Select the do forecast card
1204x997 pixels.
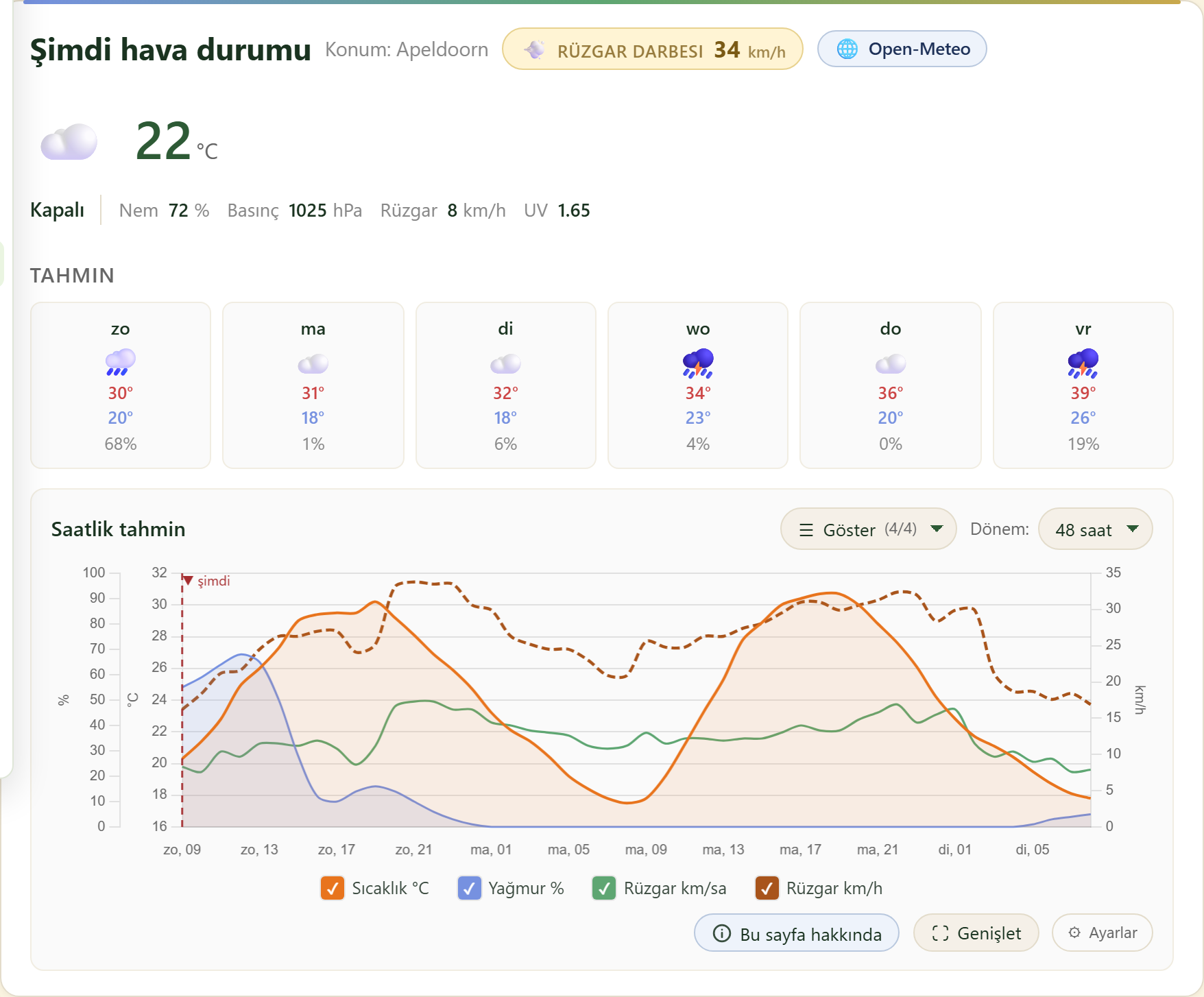click(891, 385)
